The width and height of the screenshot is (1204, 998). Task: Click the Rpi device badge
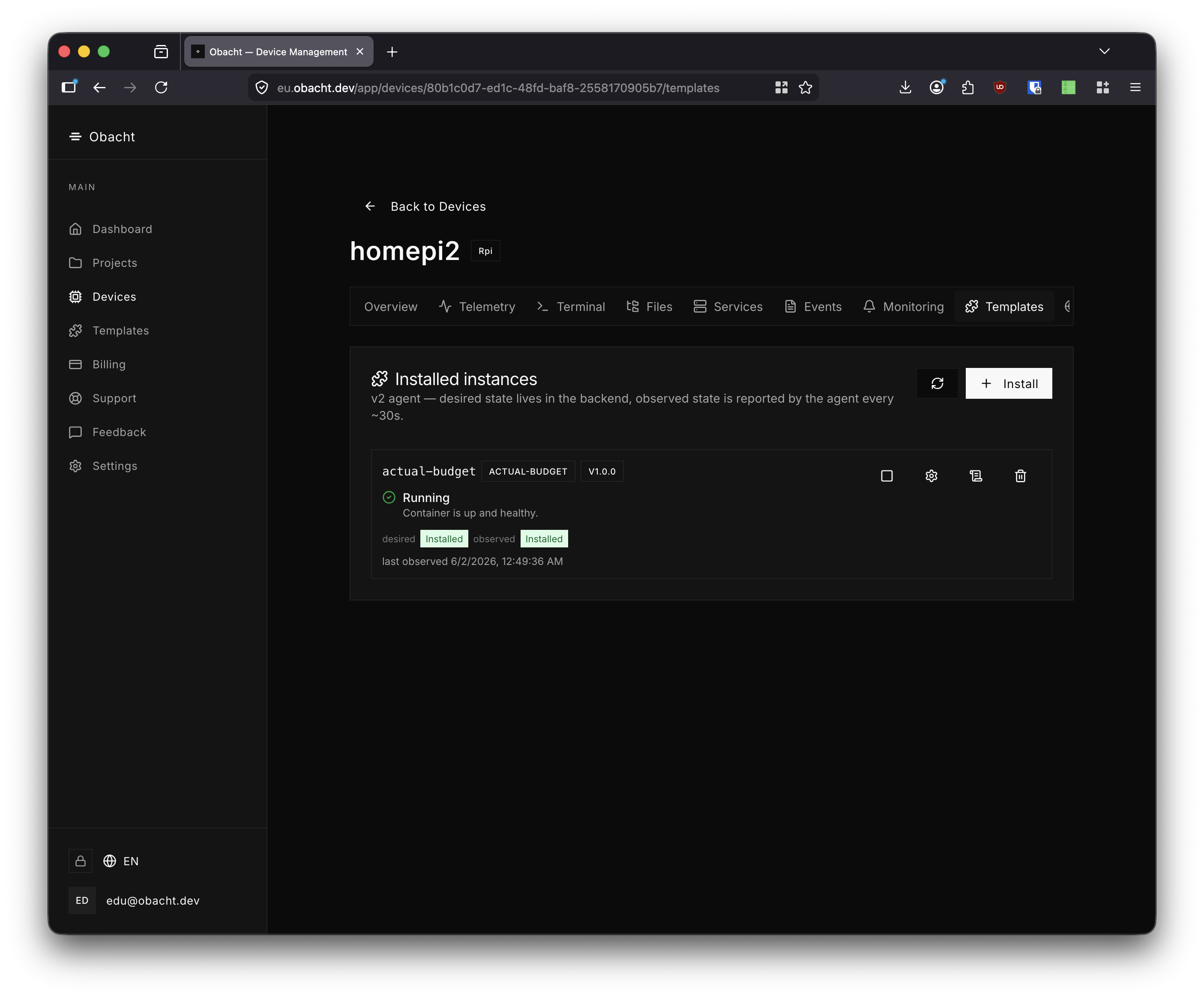(x=485, y=251)
